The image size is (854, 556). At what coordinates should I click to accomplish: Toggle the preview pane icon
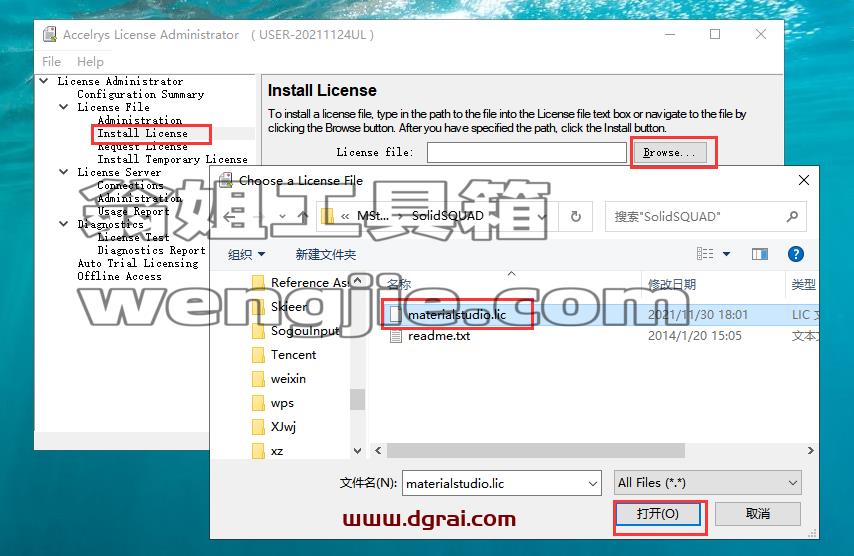point(760,254)
